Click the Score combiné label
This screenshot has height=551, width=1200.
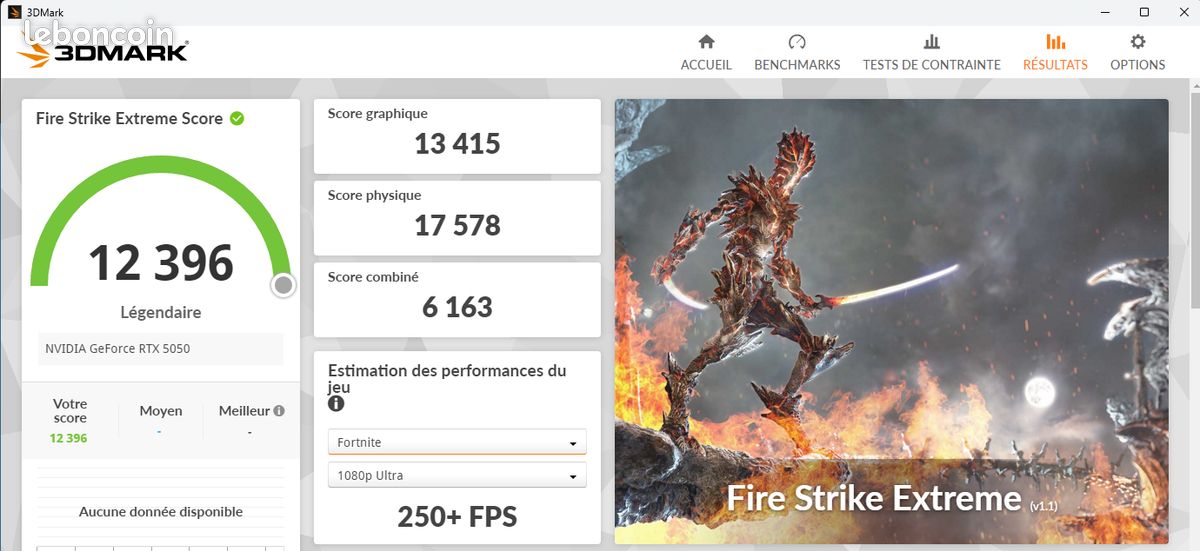pos(373,277)
